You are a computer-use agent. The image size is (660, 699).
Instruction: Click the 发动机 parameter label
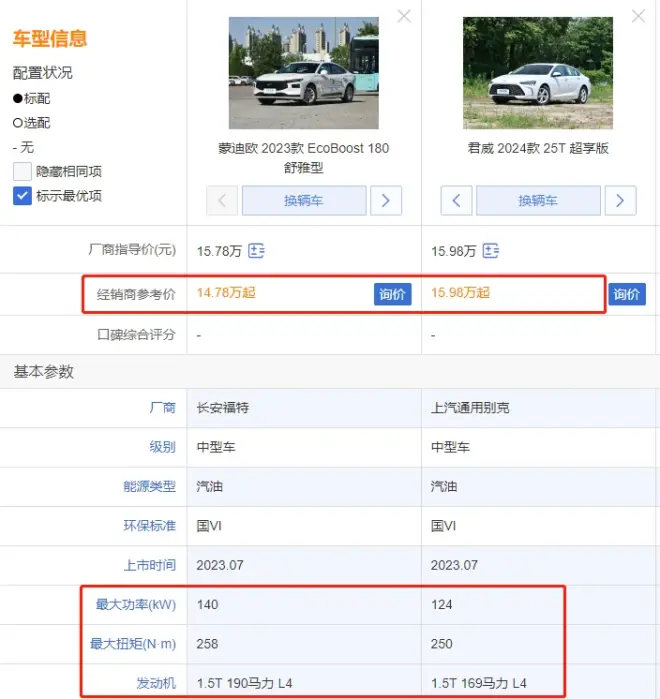(x=156, y=683)
